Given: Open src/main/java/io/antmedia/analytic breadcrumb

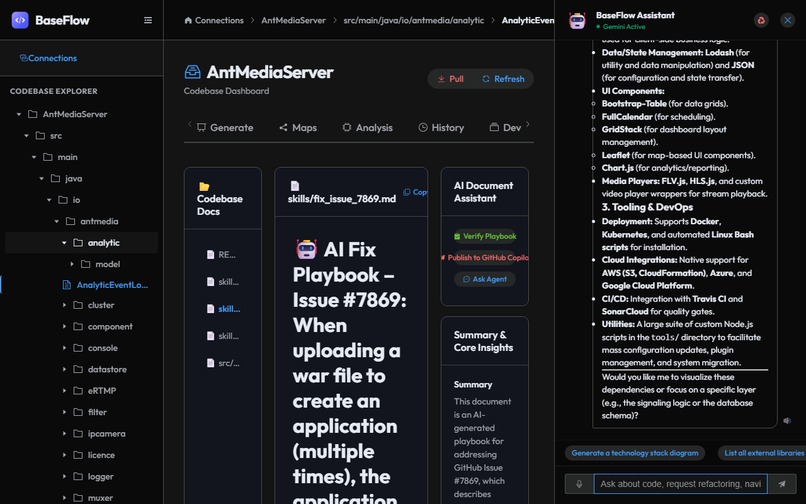Looking at the screenshot, I should pyautogui.click(x=414, y=21).
